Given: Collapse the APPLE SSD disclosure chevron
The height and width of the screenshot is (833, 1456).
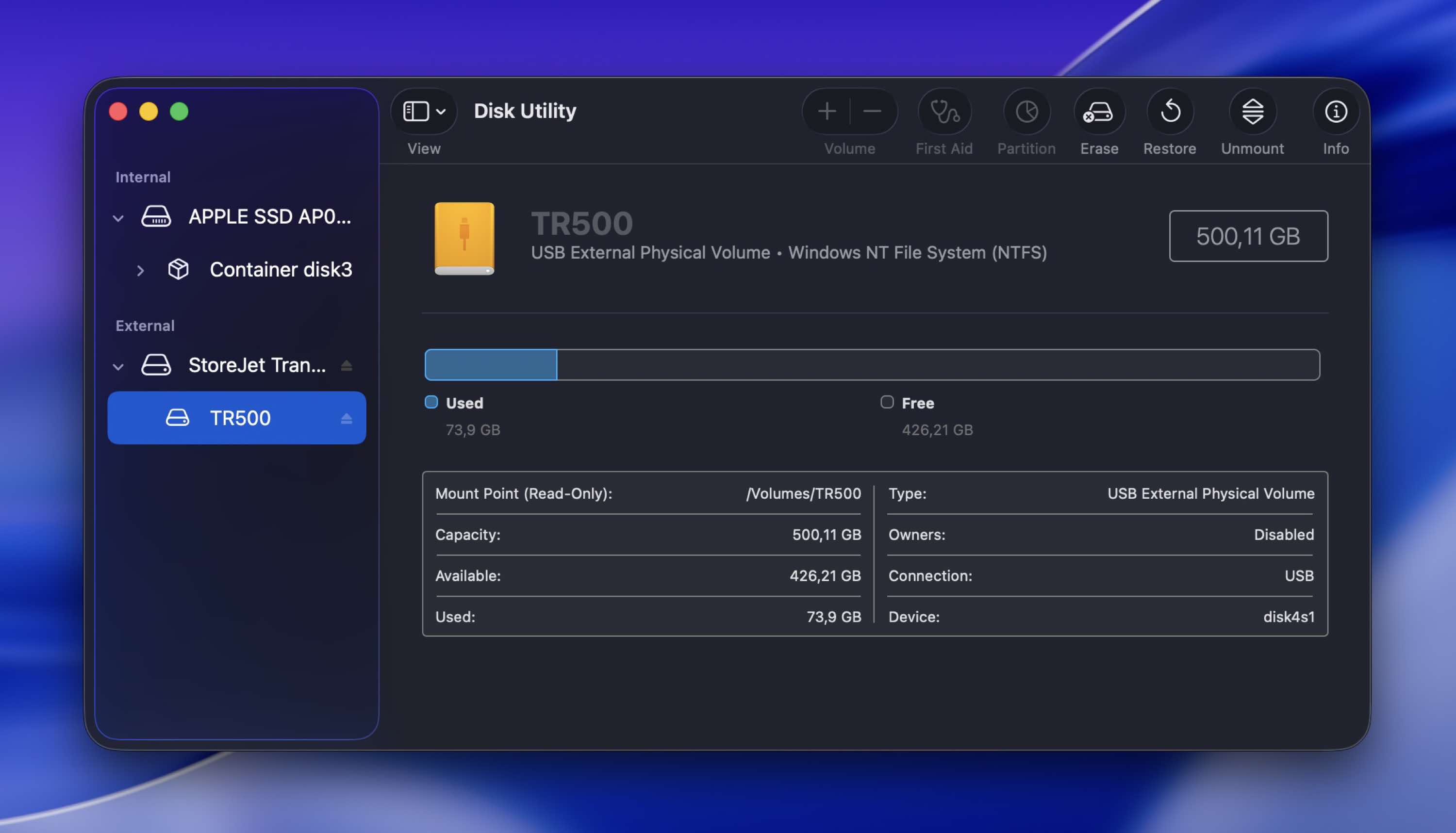Looking at the screenshot, I should (x=118, y=218).
